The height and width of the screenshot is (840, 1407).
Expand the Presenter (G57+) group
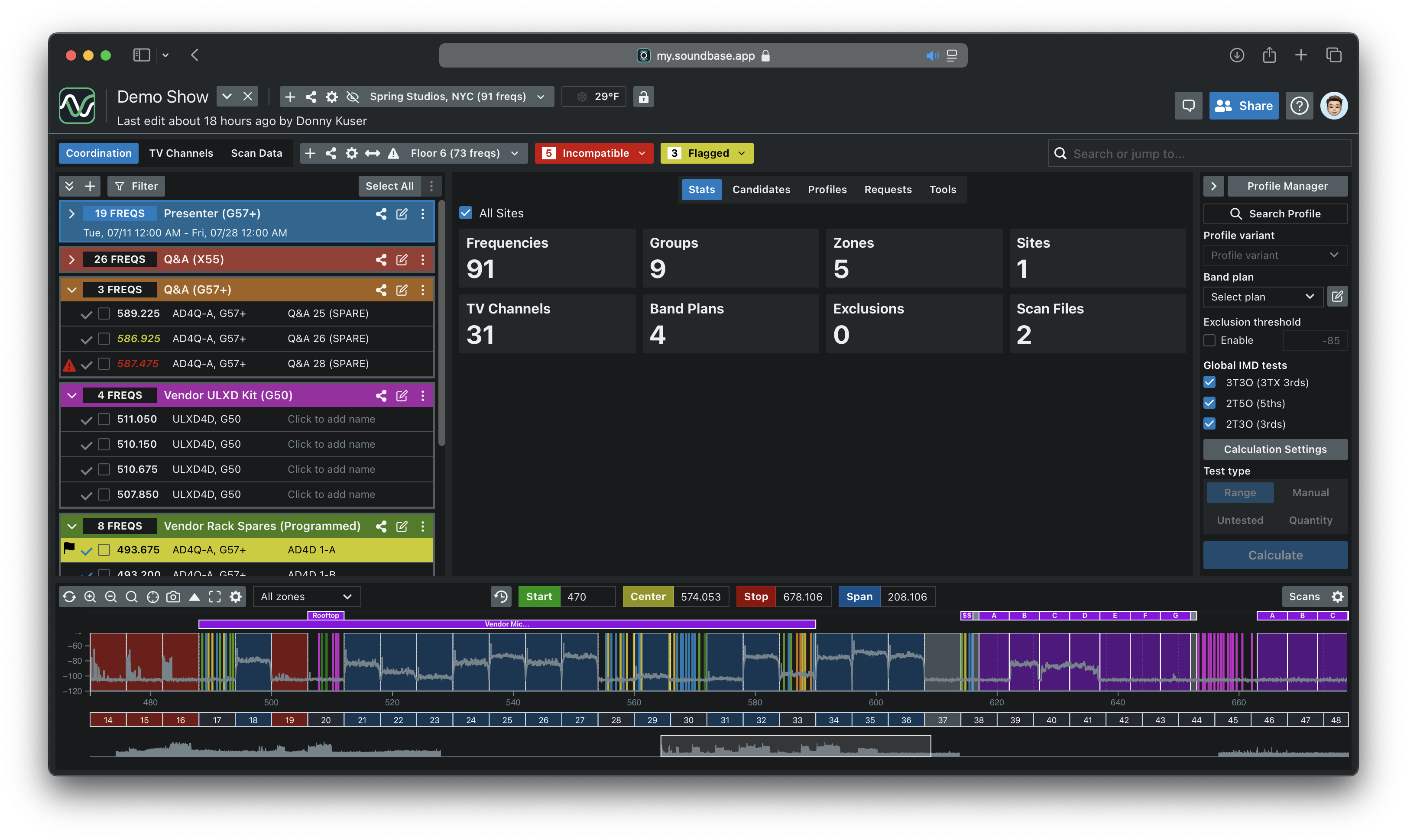pyautogui.click(x=71, y=213)
